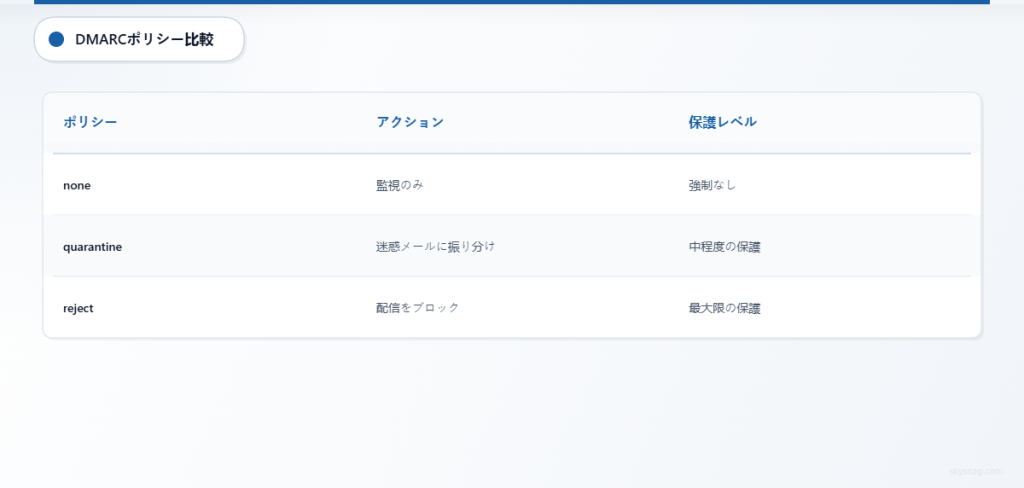The image size is (1024, 488).
Task: Click the ポリシー column header
Action: (x=90, y=122)
